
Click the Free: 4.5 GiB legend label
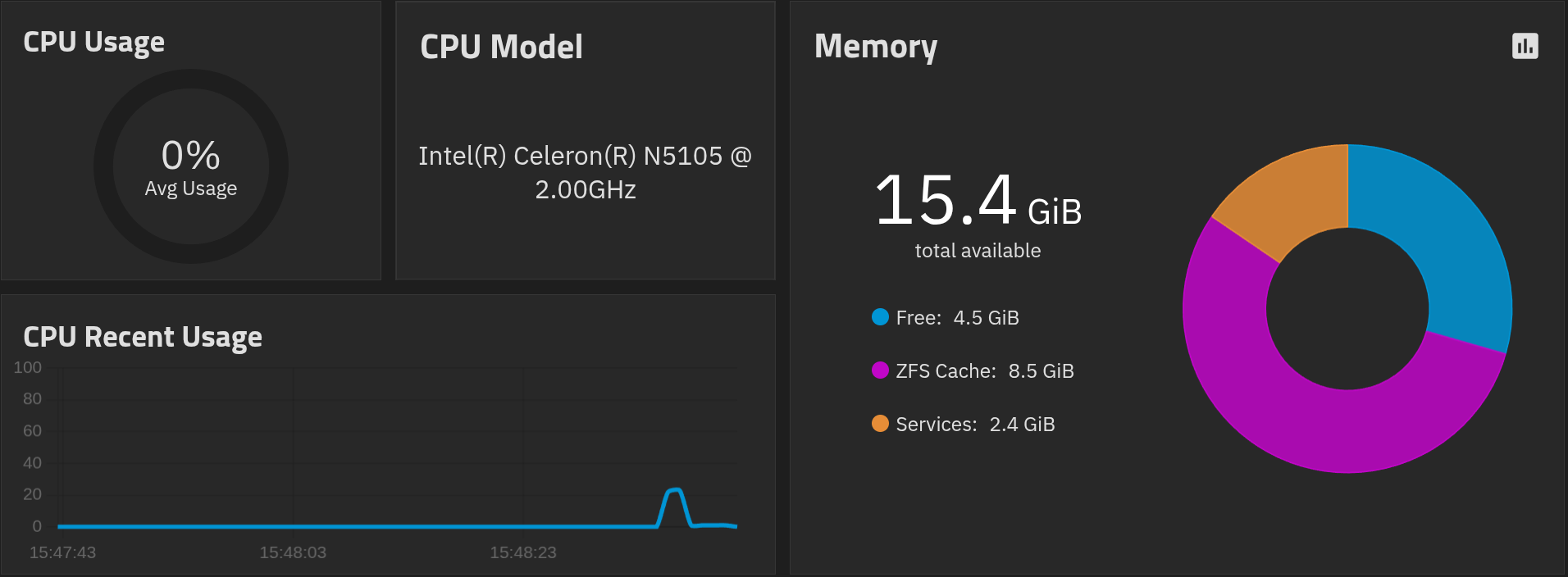(x=957, y=318)
